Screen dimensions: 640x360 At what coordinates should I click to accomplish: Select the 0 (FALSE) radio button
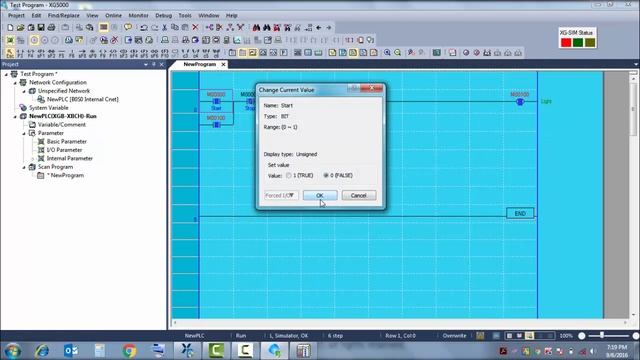(326, 176)
